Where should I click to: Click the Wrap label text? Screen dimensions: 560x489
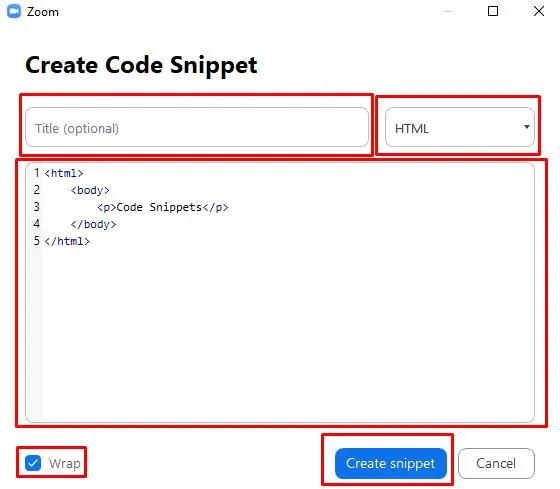click(x=65, y=463)
